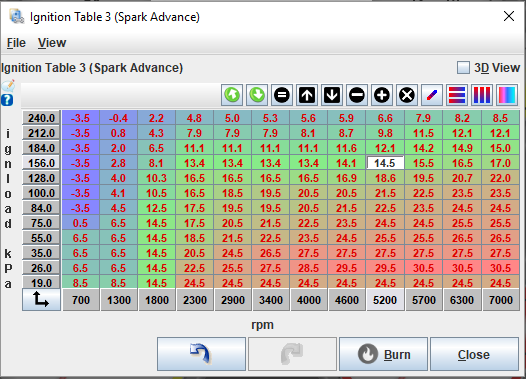The image size is (526, 379).
Task: Click the Close button
Action: (474, 354)
